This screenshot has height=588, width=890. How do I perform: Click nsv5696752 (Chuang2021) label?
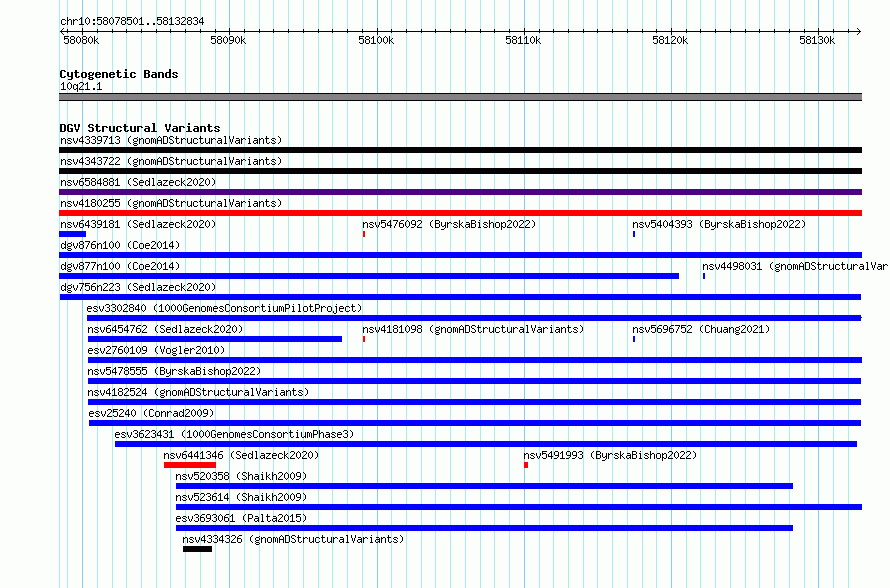(701, 329)
